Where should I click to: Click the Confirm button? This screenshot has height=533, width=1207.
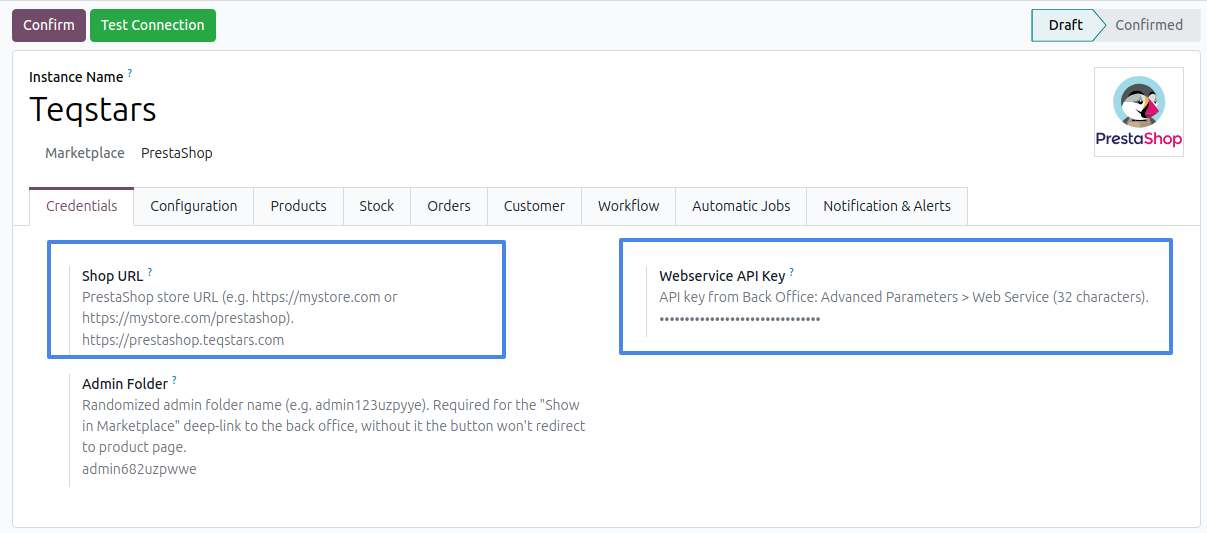click(49, 25)
